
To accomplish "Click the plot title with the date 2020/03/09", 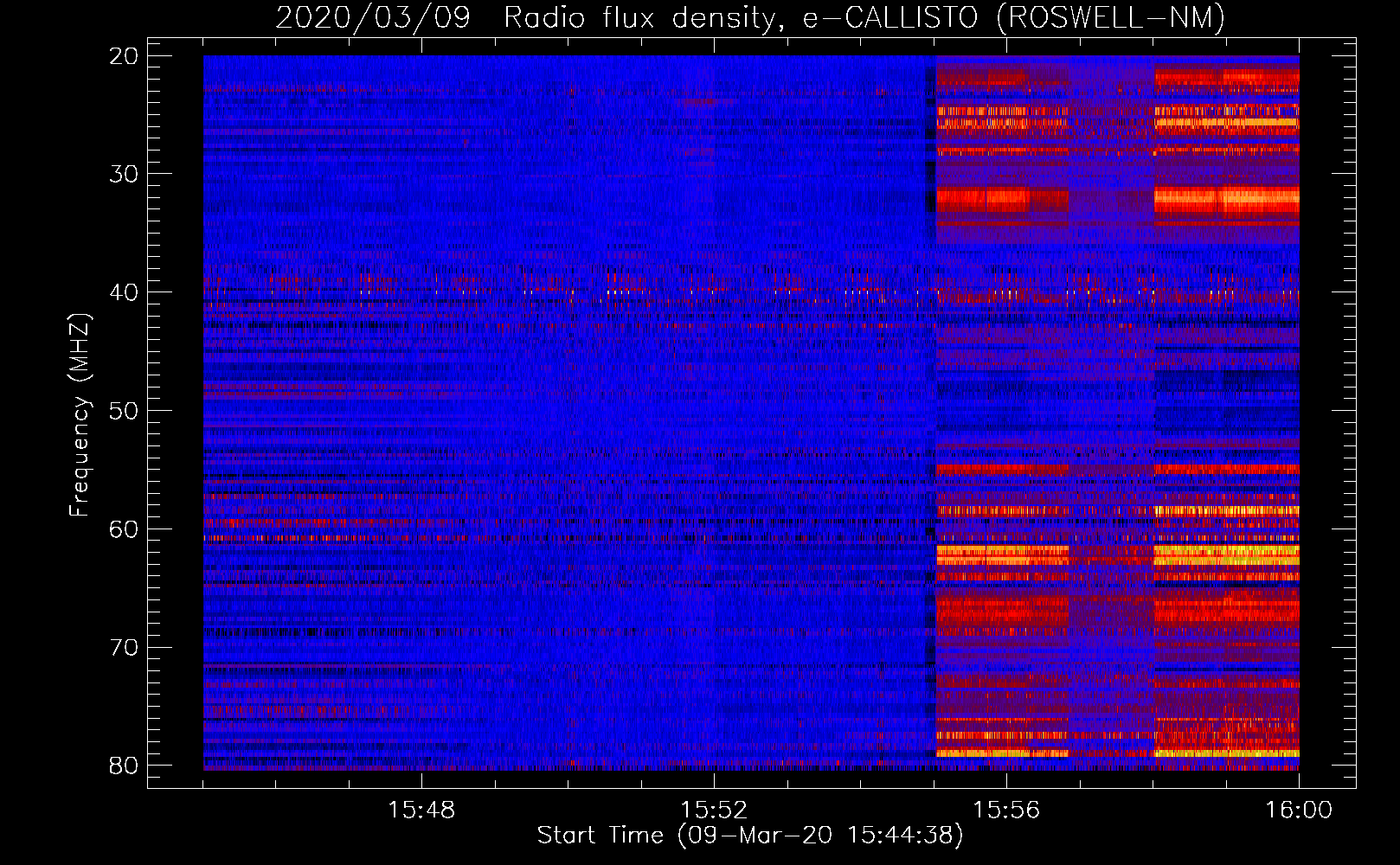I will pos(750,17).
